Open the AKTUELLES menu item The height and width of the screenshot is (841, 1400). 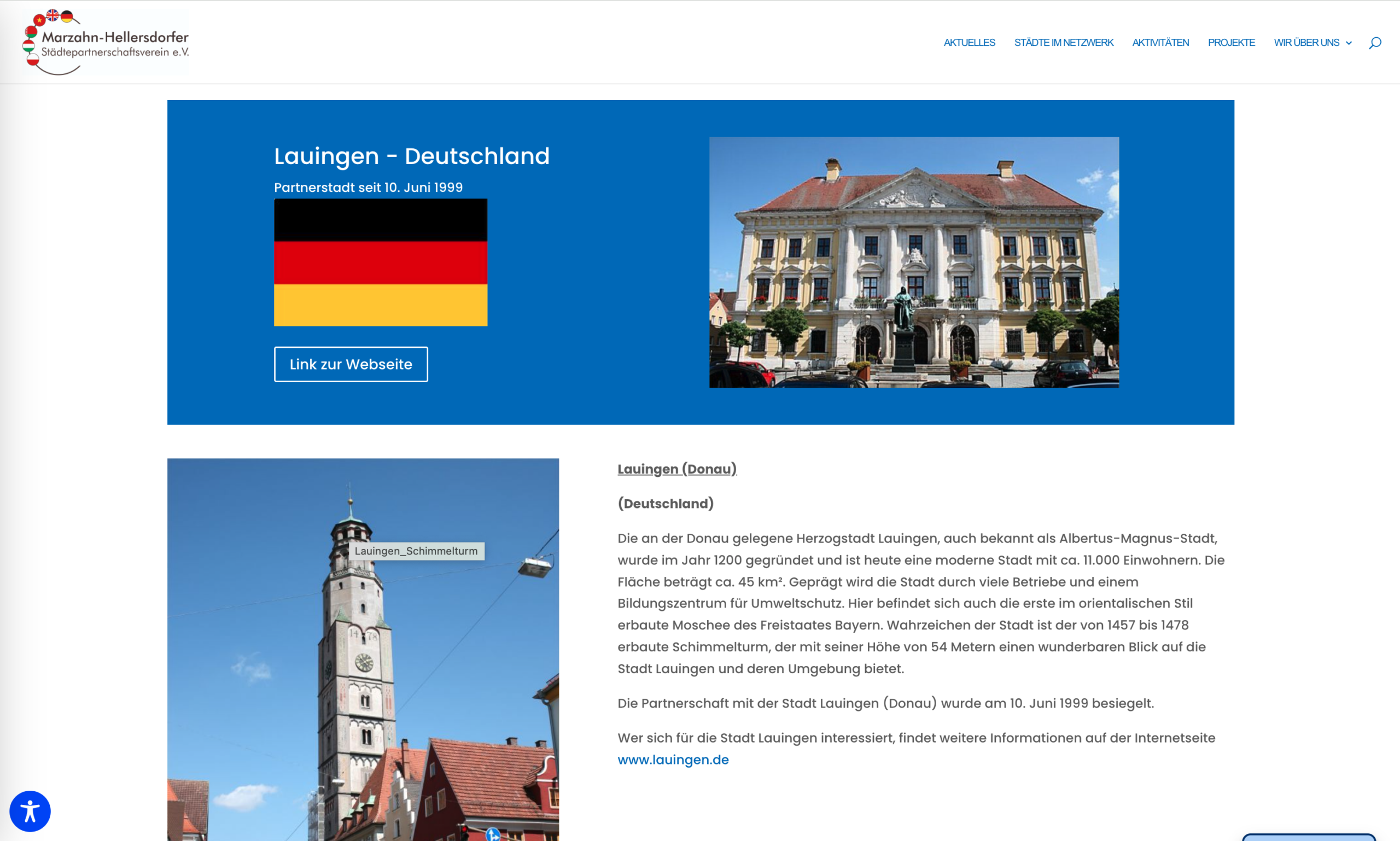[969, 43]
